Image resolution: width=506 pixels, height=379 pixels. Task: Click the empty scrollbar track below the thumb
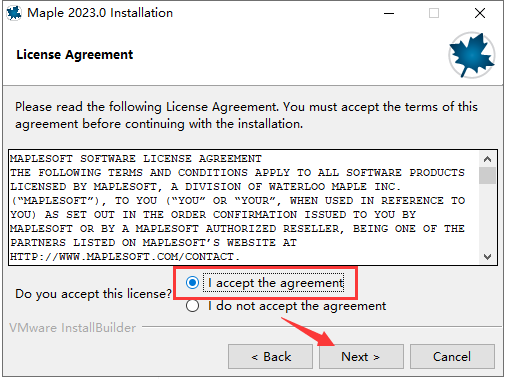pyautogui.click(x=487, y=217)
